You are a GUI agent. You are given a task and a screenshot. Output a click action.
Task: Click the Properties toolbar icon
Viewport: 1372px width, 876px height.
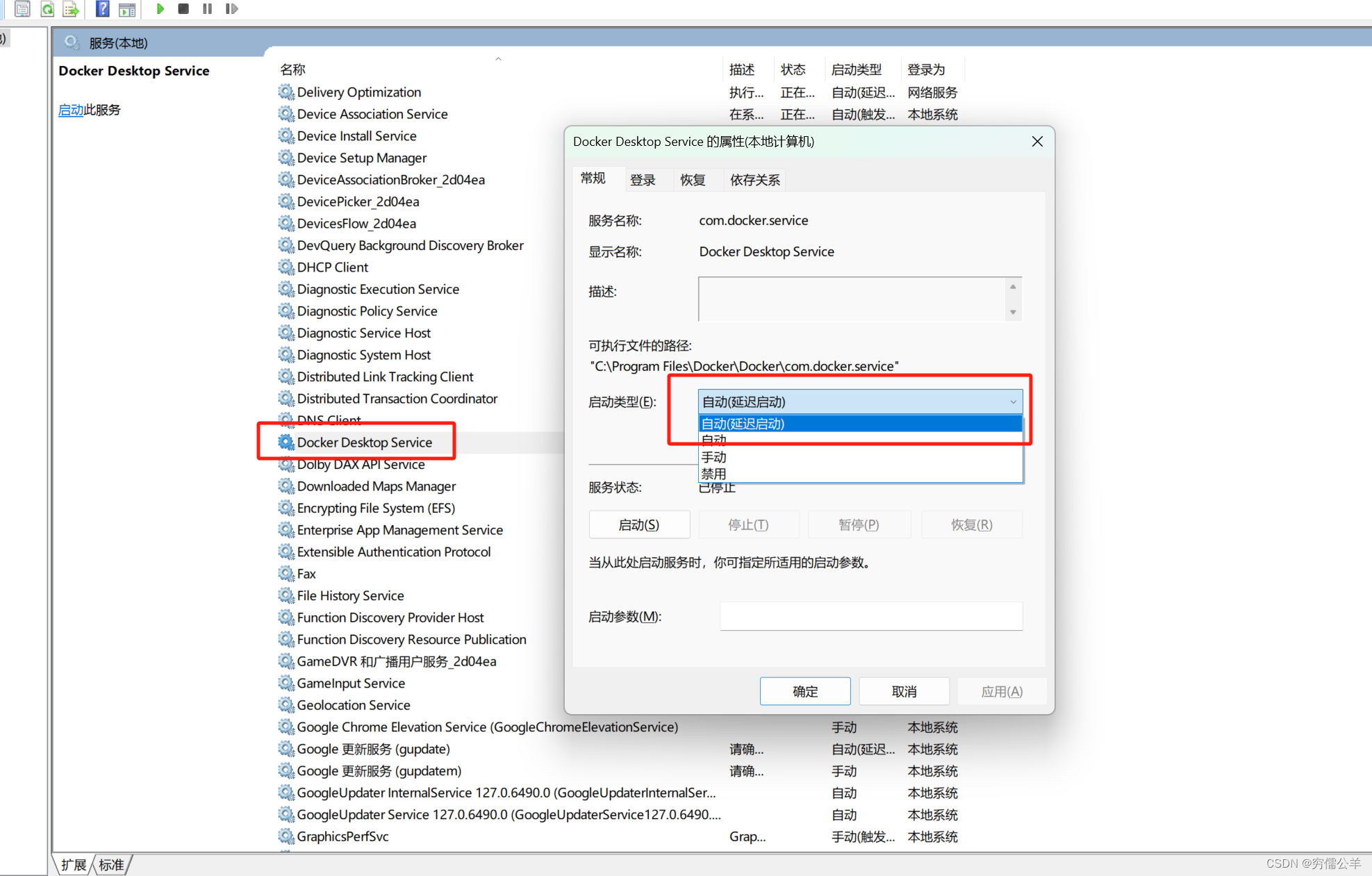coord(22,9)
